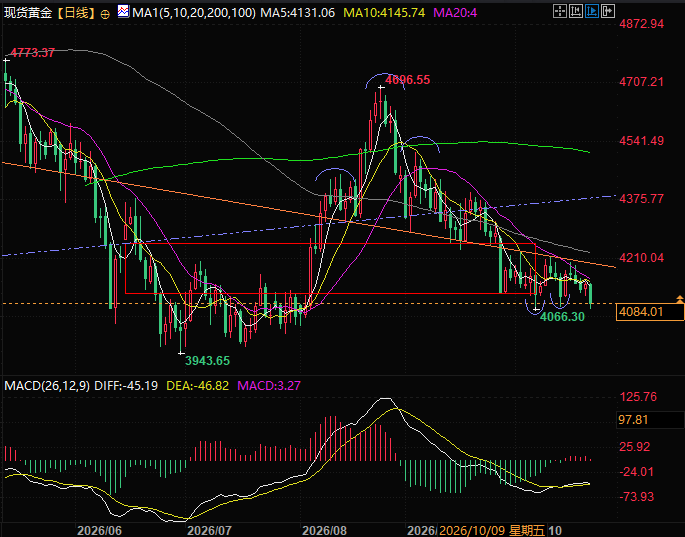Click the exit panel toolbar icon
The height and width of the screenshot is (537, 685).
[x=608, y=11]
